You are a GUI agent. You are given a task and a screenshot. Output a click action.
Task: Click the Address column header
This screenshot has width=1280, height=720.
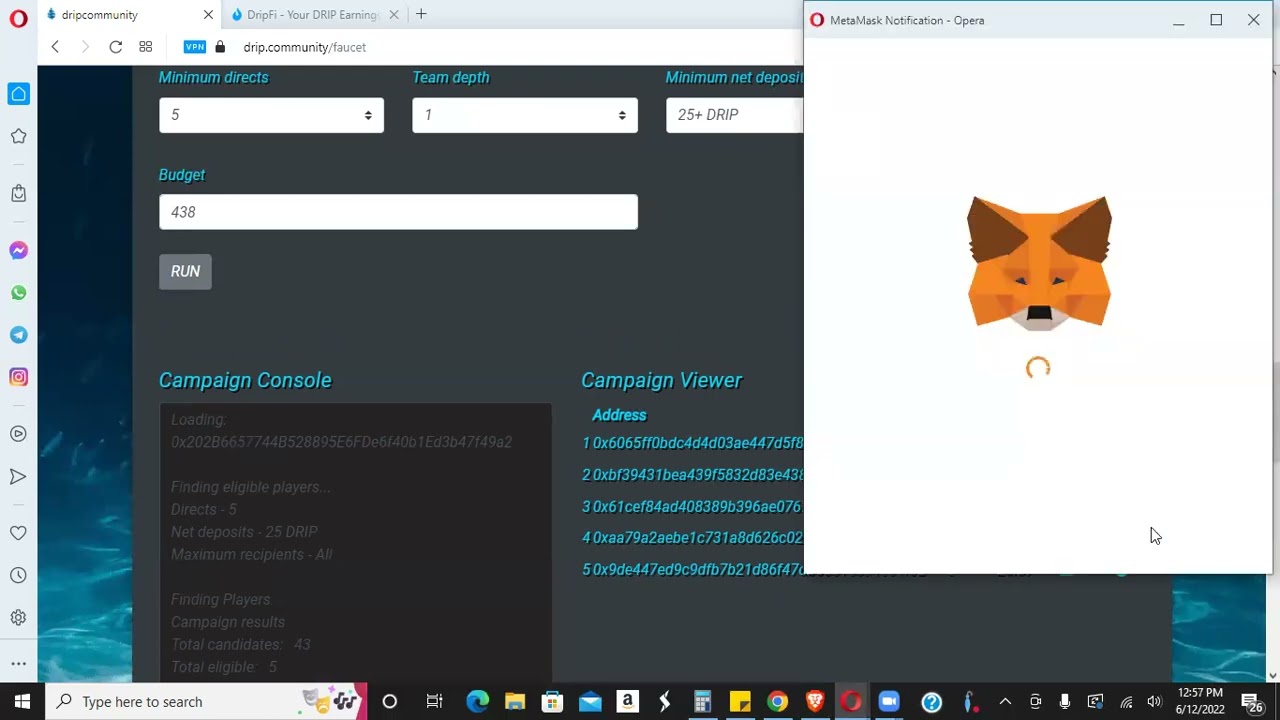(619, 415)
